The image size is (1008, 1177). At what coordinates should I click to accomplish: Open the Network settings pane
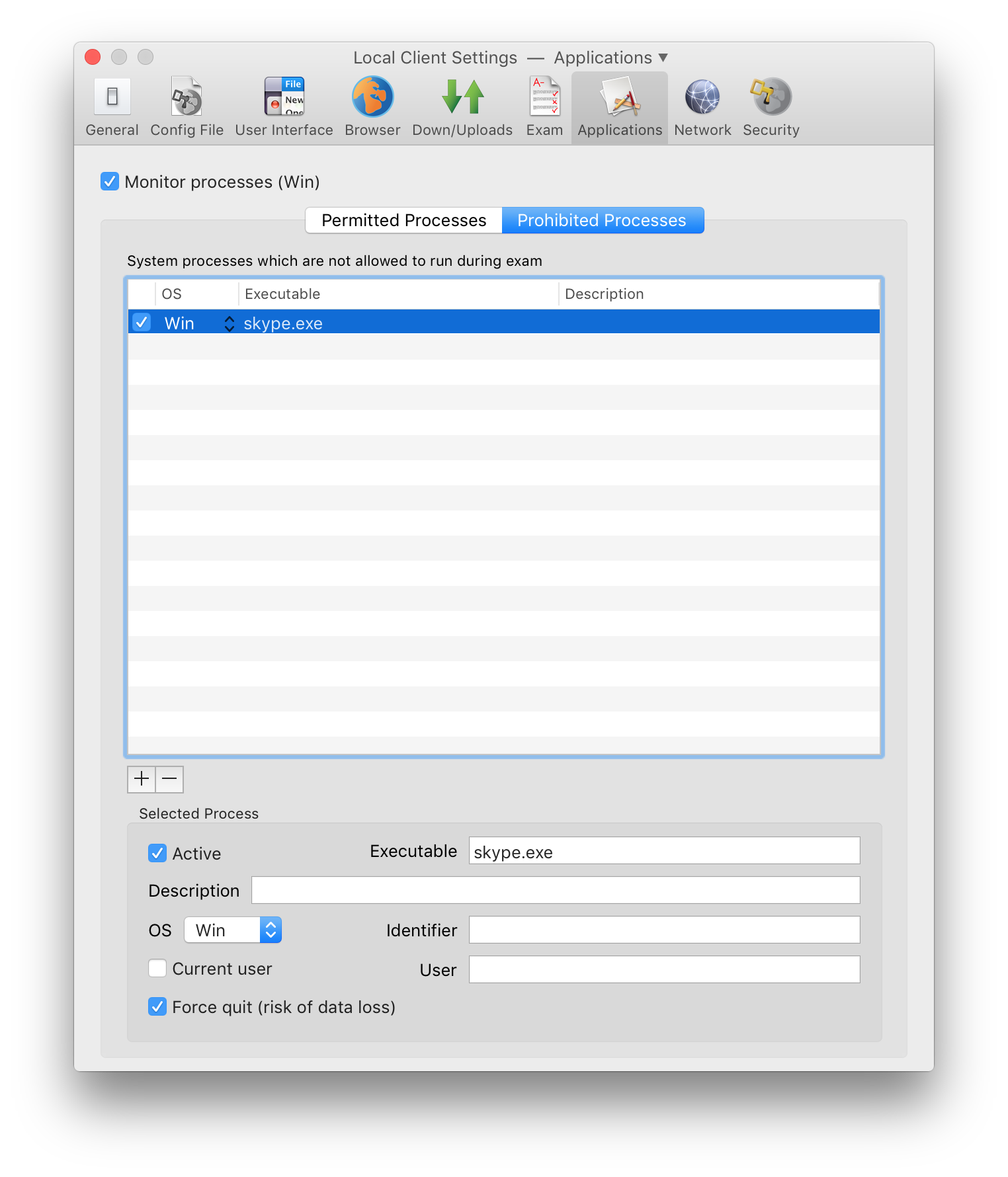(702, 107)
